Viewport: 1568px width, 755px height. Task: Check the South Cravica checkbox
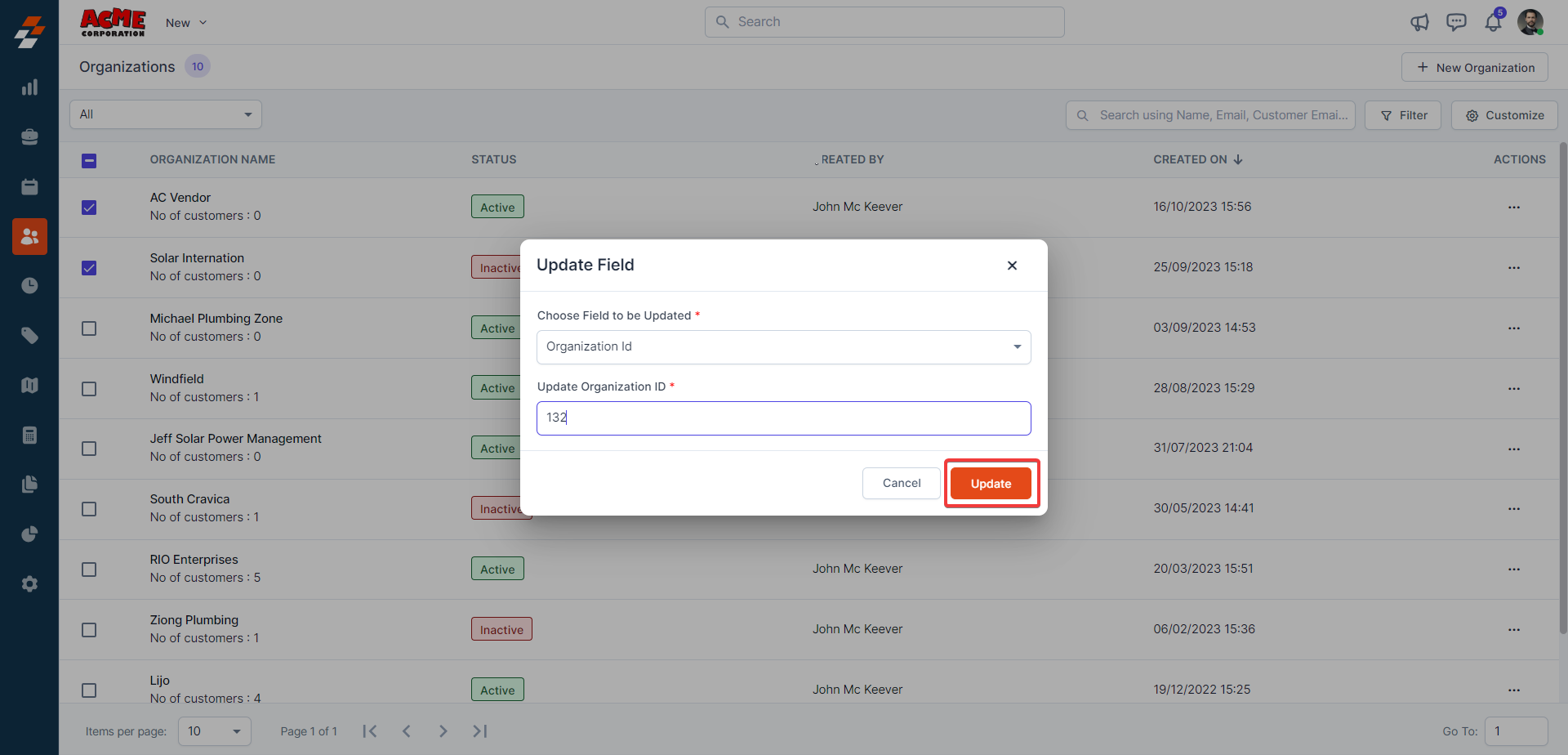(x=89, y=509)
